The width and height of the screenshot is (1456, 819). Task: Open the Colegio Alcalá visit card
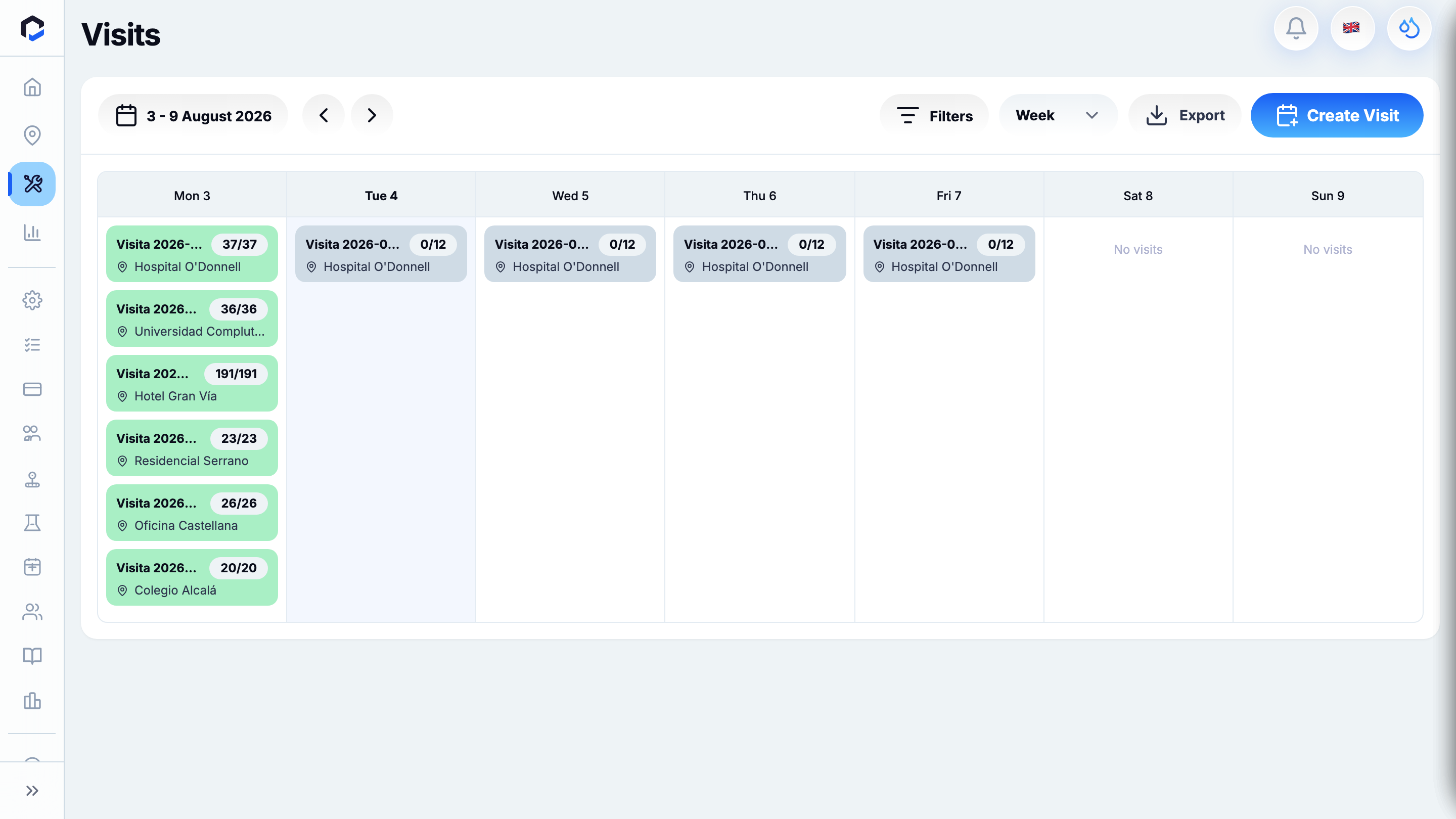[192, 578]
